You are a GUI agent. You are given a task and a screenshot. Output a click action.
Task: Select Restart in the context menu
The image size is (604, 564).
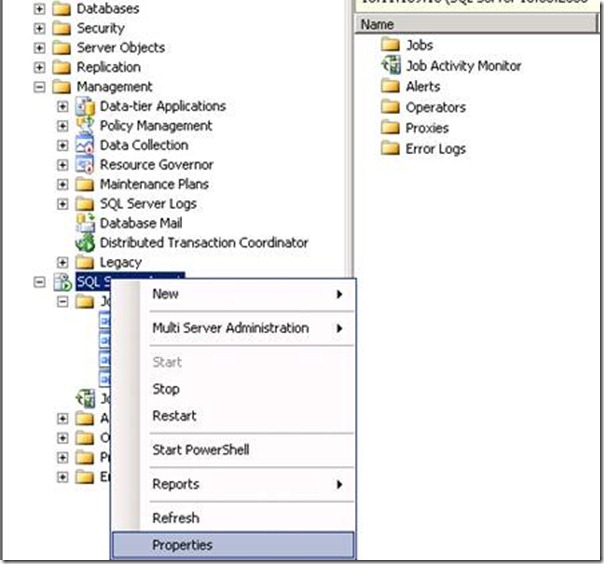click(x=174, y=416)
